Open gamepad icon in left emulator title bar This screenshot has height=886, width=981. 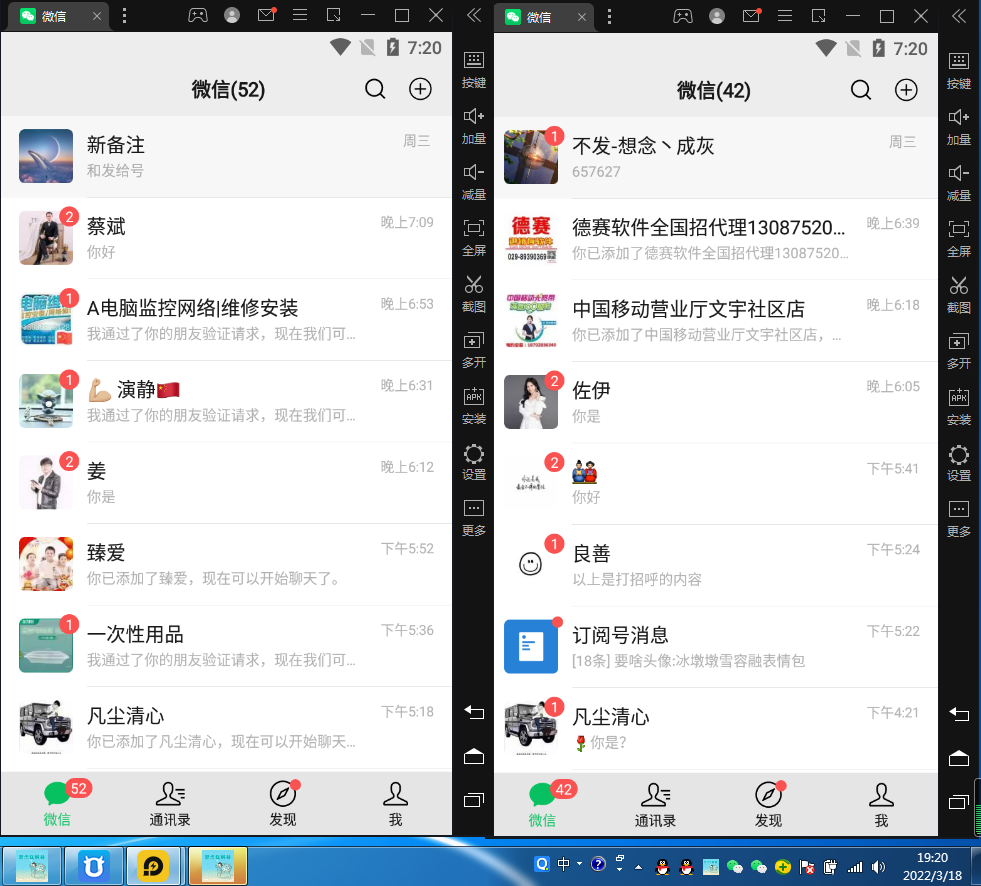click(x=198, y=15)
